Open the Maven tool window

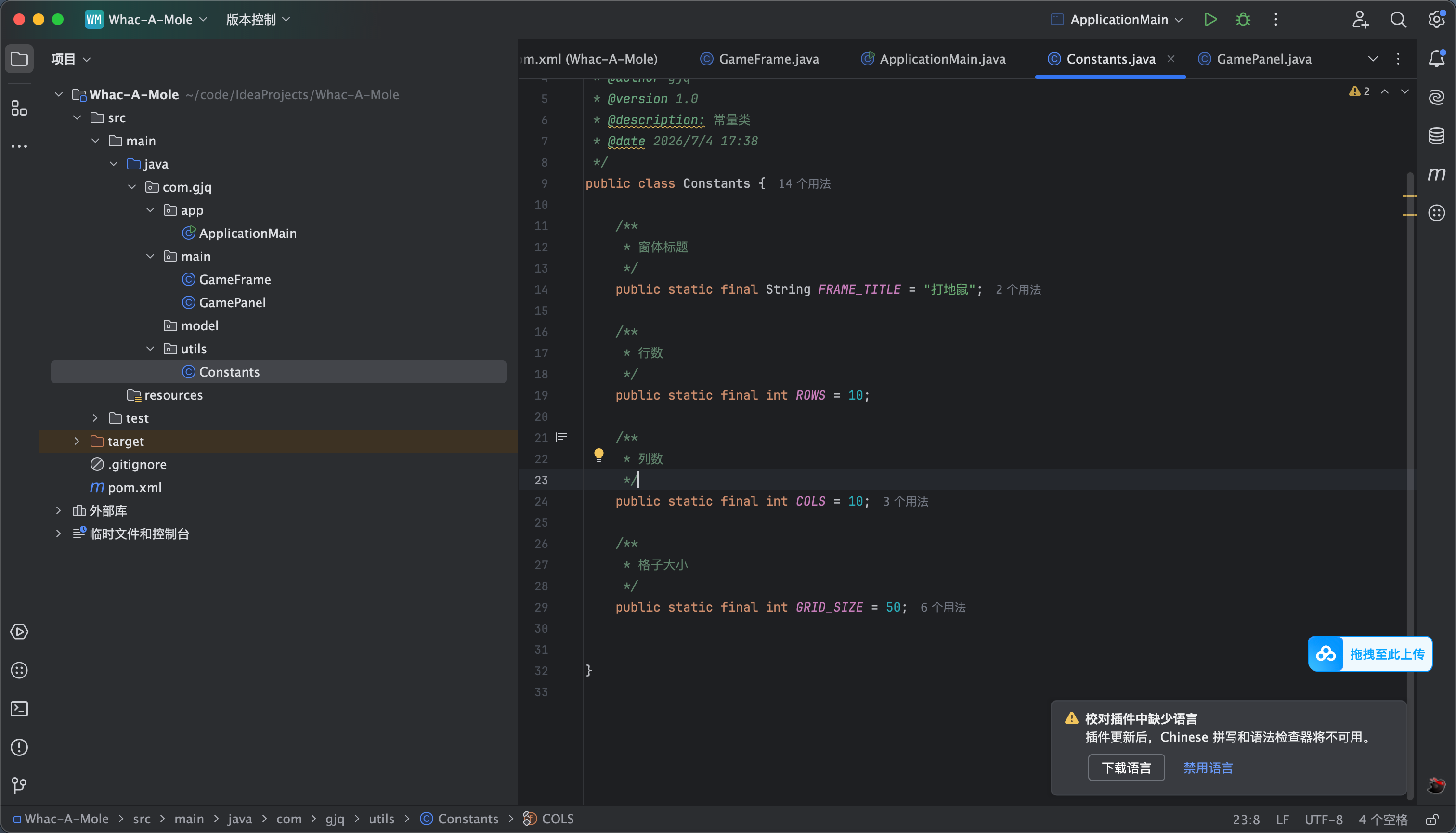pos(1437,174)
